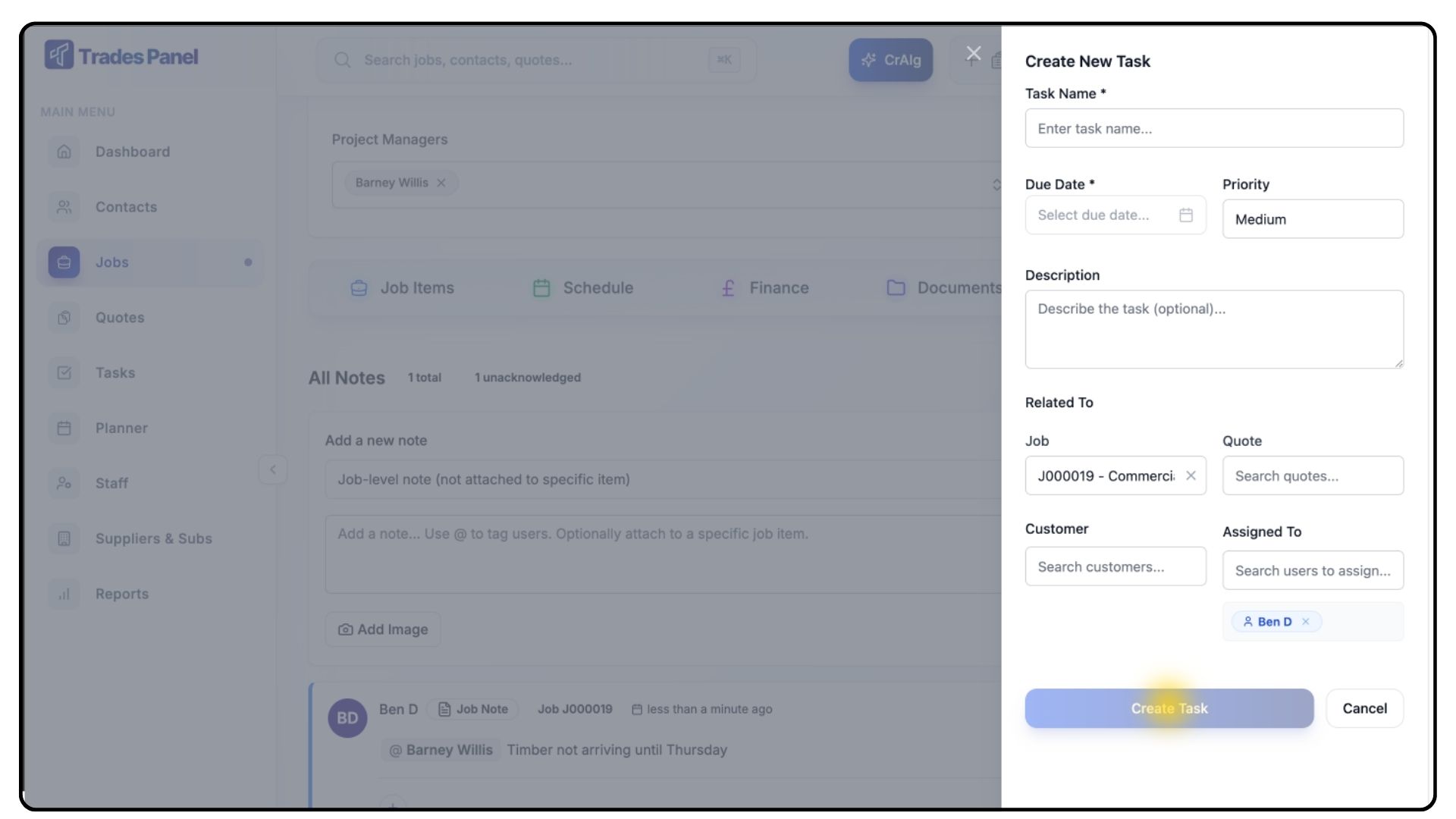Click the calendar icon in Due Date field

tap(1186, 215)
